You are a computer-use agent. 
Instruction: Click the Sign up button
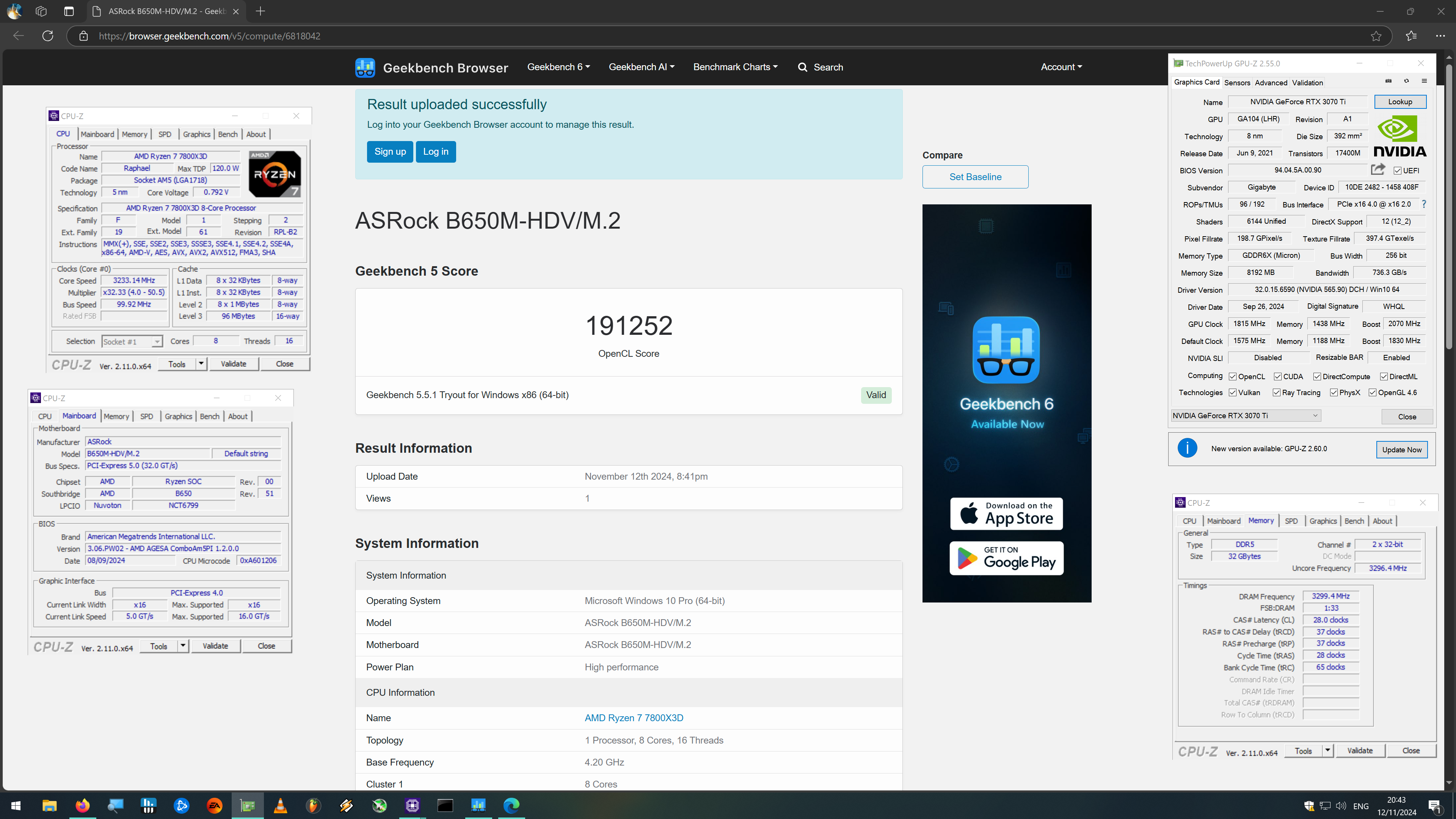tap(390, 152)
